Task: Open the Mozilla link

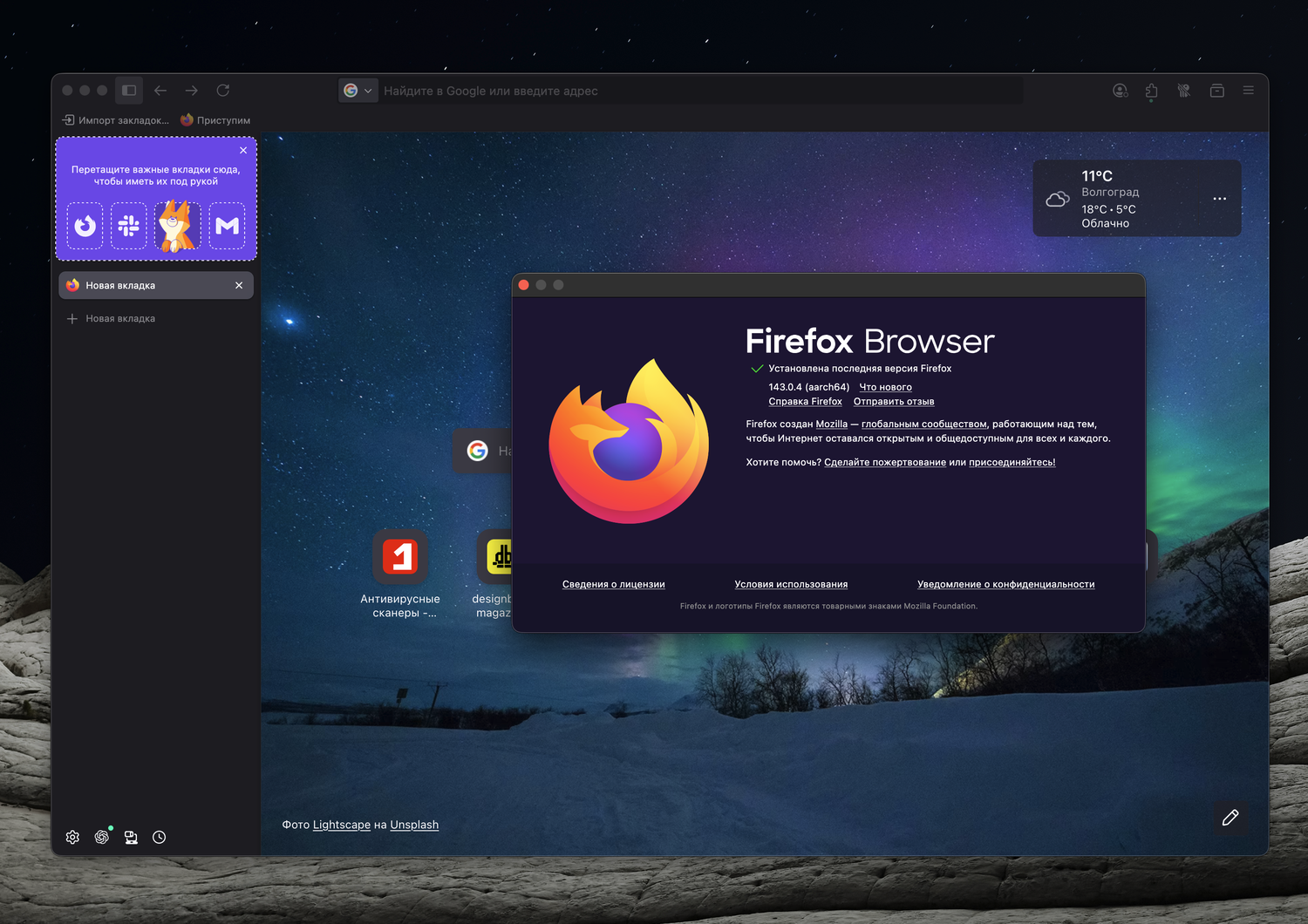Action: [832, 425]
